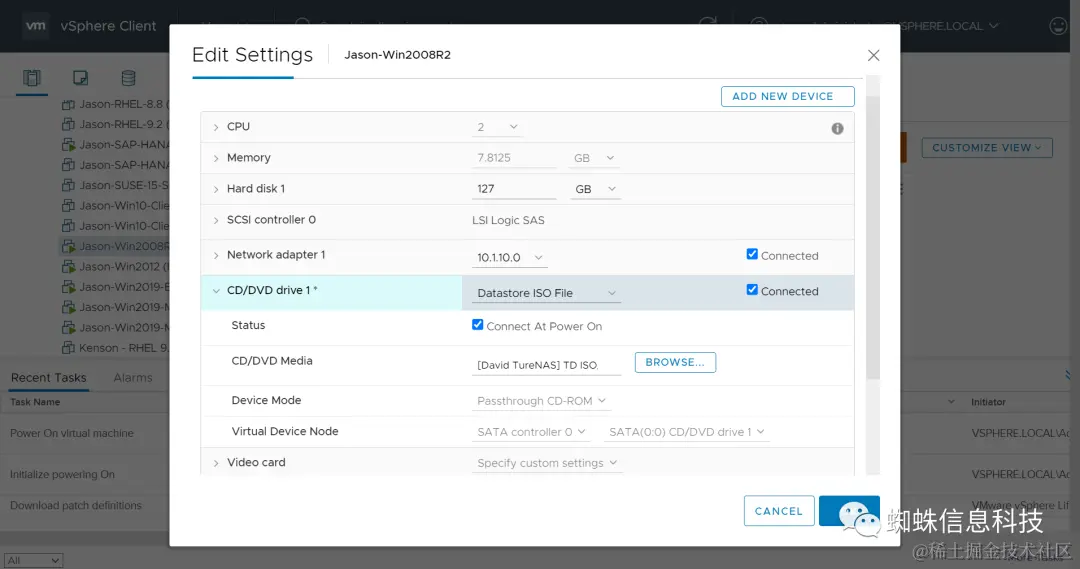Open network 10.1.10.0 dropdown
1080x569 pixels.
tap(510, 258)
